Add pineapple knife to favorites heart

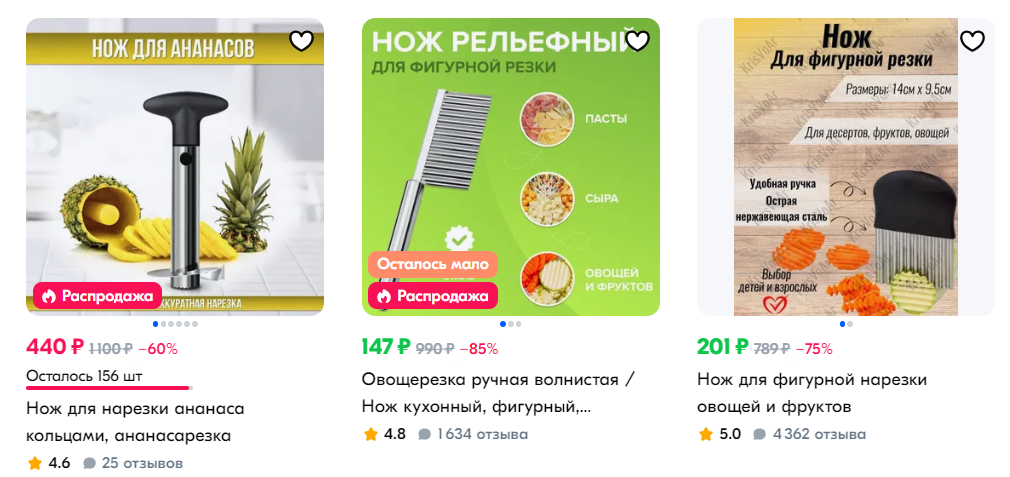(x=301, y=41)
